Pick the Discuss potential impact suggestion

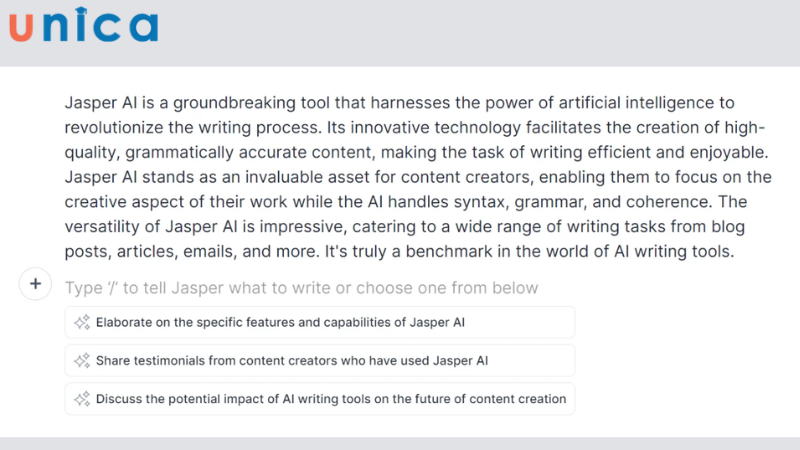coord(330,398)
